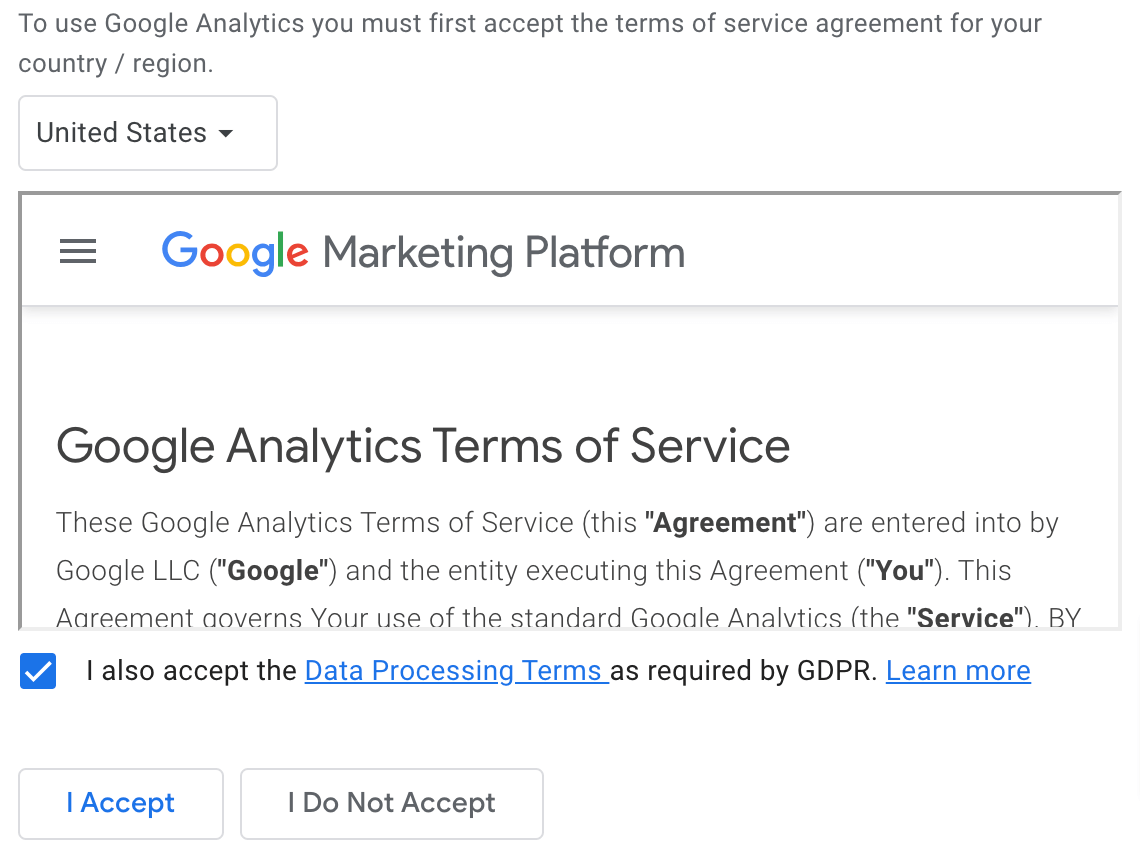Click the 'as required by GDPR' text
Viewport: 1140px width, 850px height.
pyautogui.click(x=744, y=670)
